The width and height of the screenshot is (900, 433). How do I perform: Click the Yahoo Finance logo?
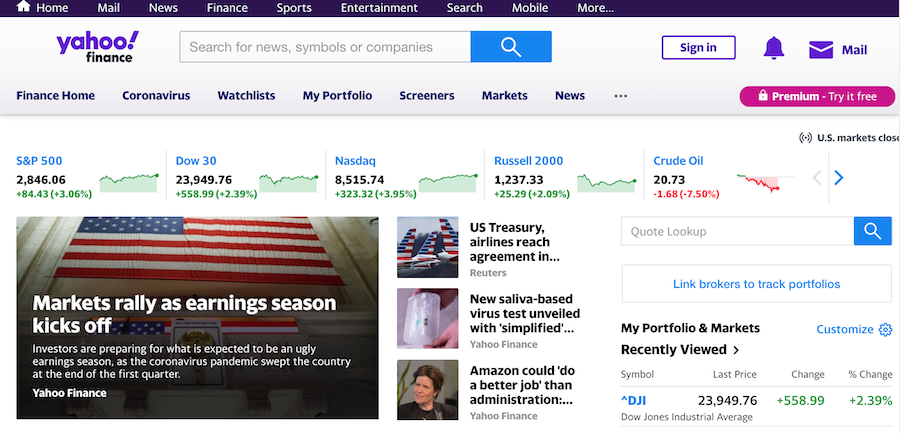point(97,48)
